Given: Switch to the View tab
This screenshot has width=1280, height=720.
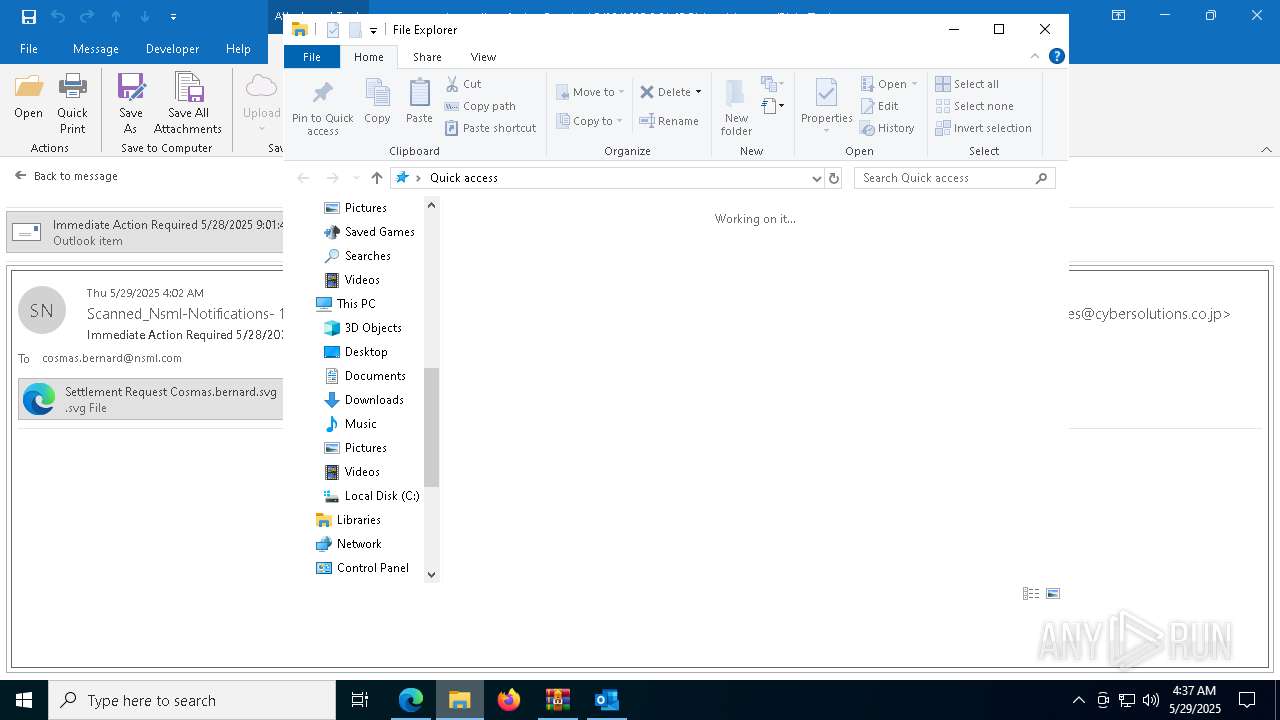Looking at the screenshot, I should click(x=483, y=57).
